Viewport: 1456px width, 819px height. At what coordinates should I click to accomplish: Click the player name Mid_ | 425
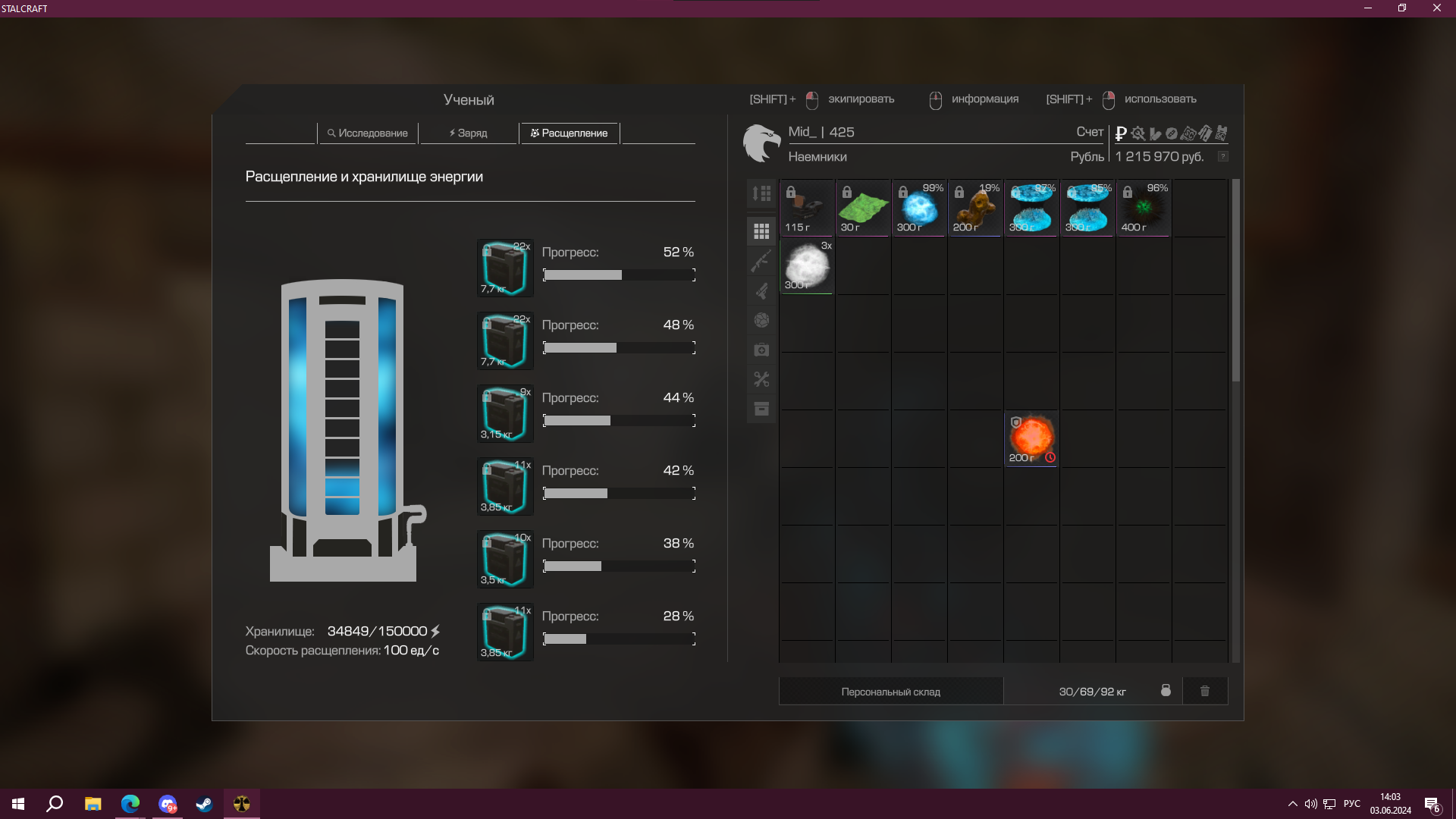pyautogui.click(x=821, y=132)
